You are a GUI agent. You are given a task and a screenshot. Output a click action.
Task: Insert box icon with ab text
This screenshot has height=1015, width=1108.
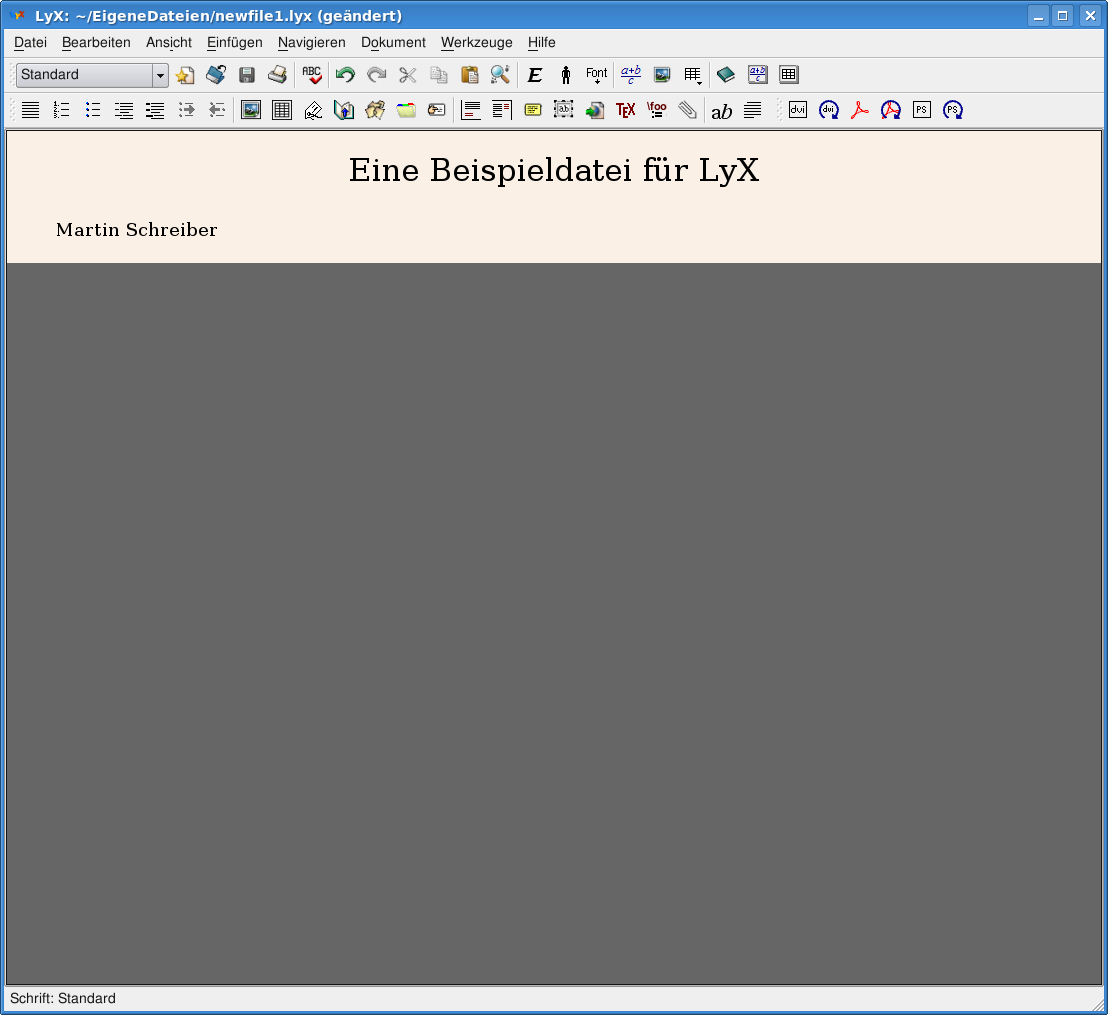(x=563, y=110)
